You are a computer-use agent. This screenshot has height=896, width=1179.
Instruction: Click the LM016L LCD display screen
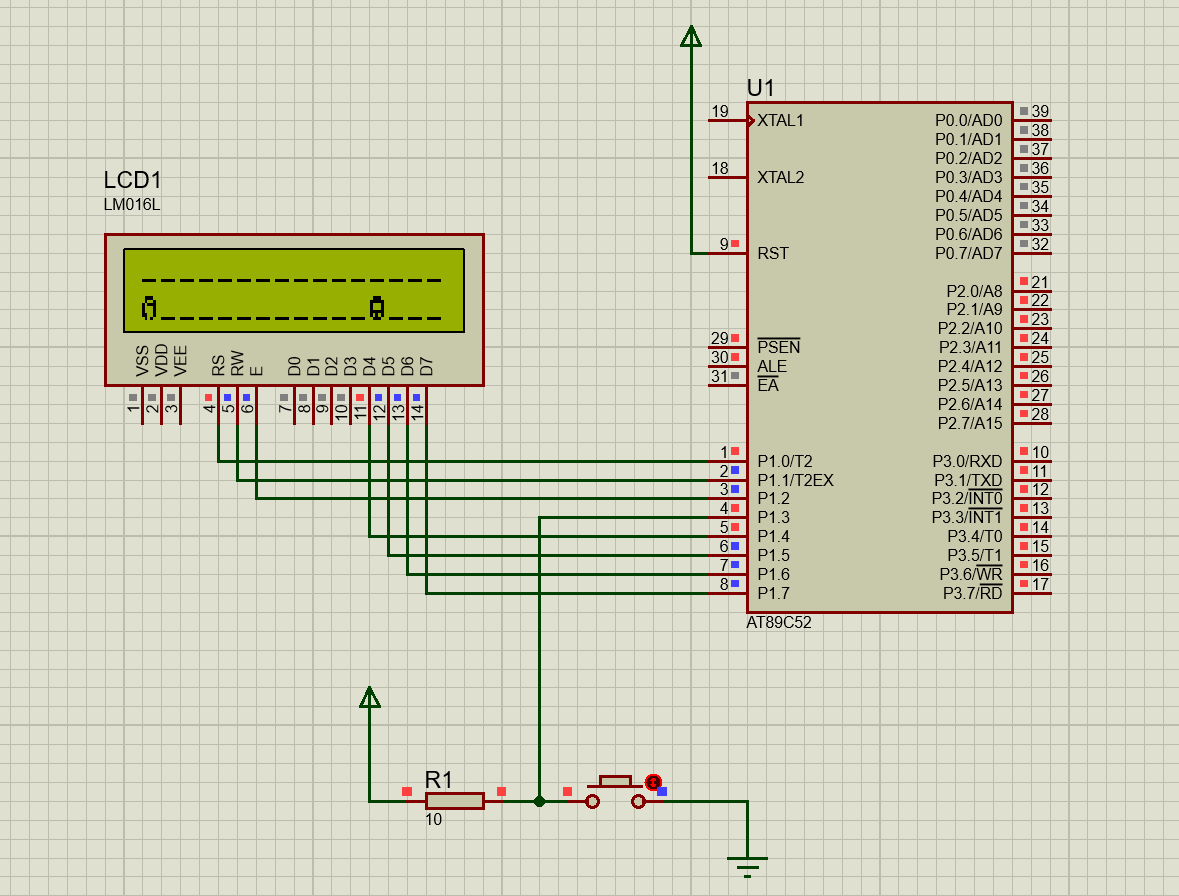[x=294, y=290]
